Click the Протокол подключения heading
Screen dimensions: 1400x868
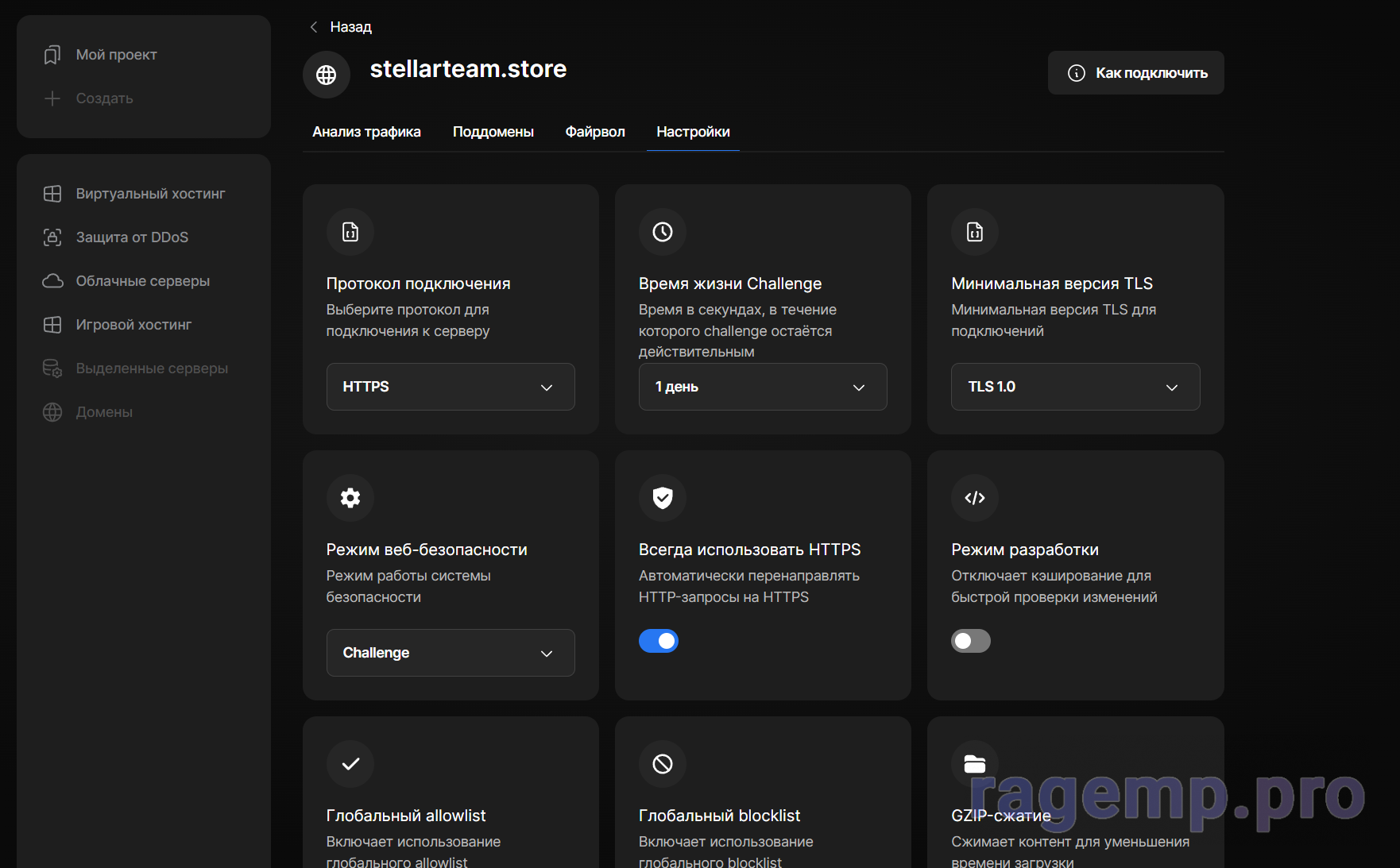[x=418, y=284]
